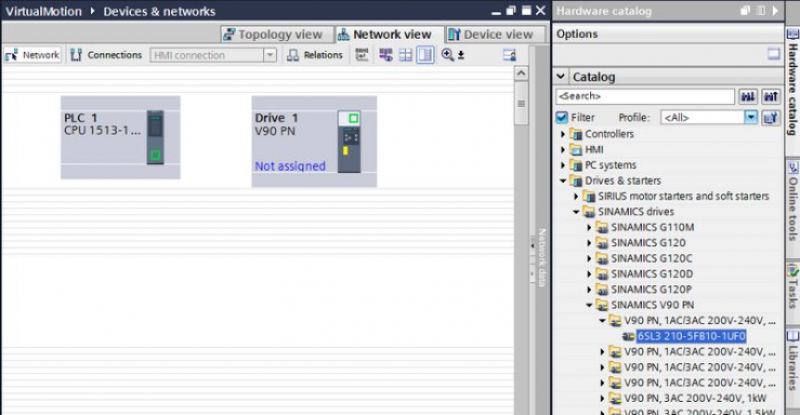This screenshot has height=415, width=800.
Task: Open the Libraries side tab
Action: [x=792, y=361]
